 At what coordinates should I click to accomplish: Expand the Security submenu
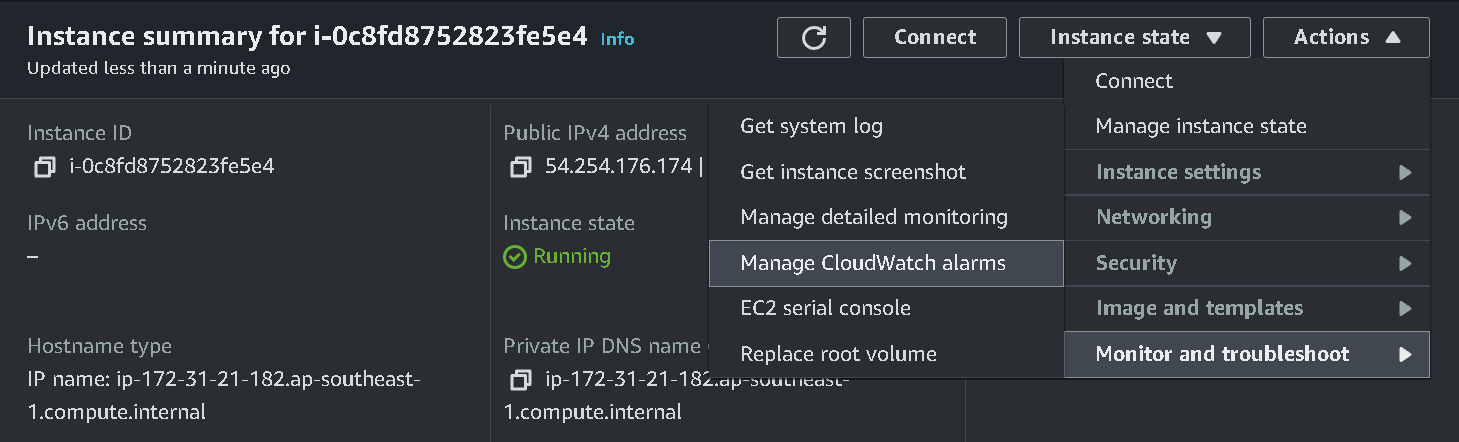coord(1246,263)
